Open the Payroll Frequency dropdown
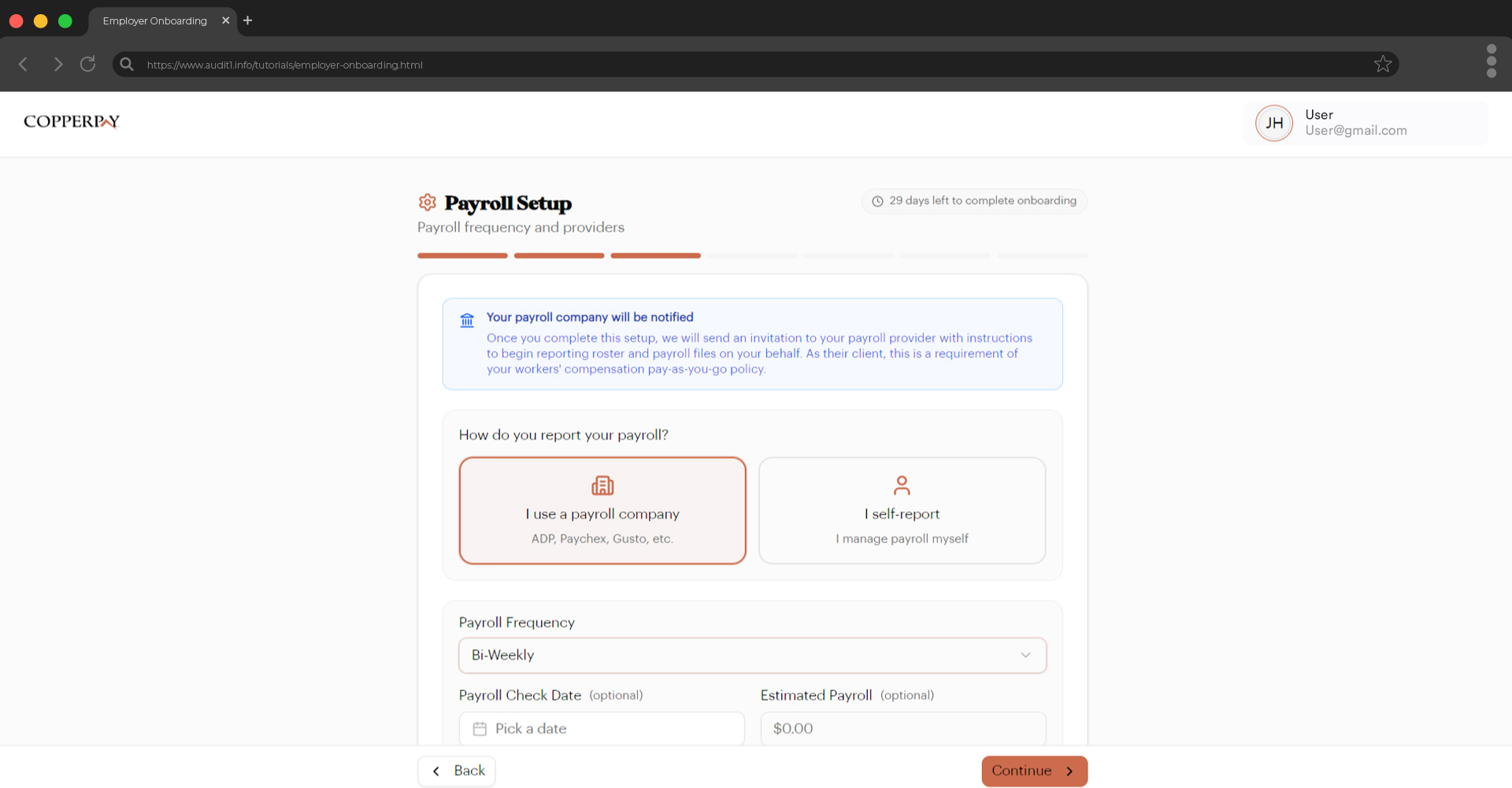This screenshot has width=1512, height=788. click(x=752, y=655)
